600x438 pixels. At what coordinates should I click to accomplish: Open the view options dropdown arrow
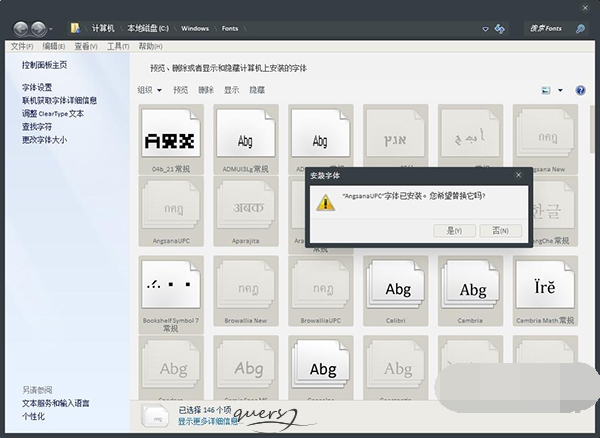tap(560, 90)
